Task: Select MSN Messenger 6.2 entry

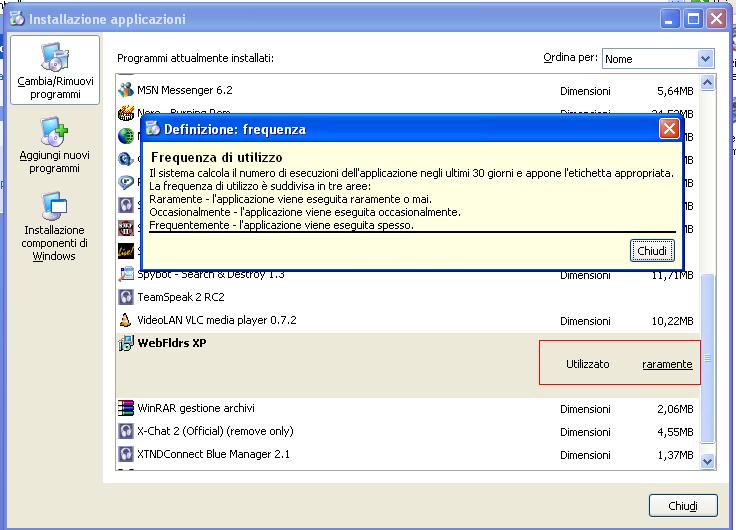Action: point(407,90)
